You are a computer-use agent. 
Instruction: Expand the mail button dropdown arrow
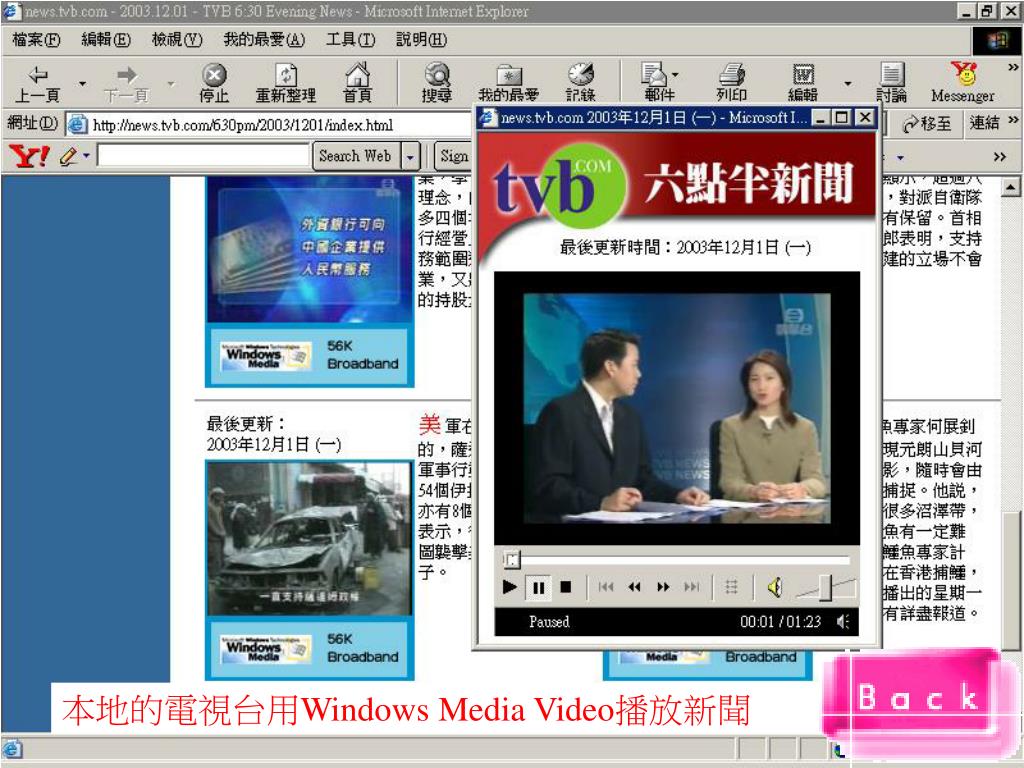click(675, 74)
